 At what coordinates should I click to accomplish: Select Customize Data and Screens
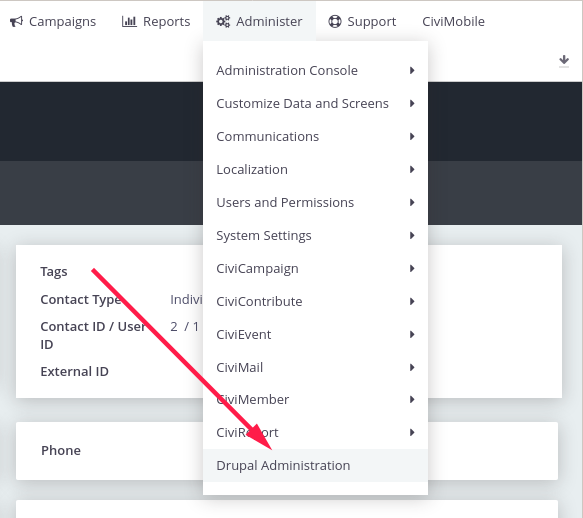315,103
